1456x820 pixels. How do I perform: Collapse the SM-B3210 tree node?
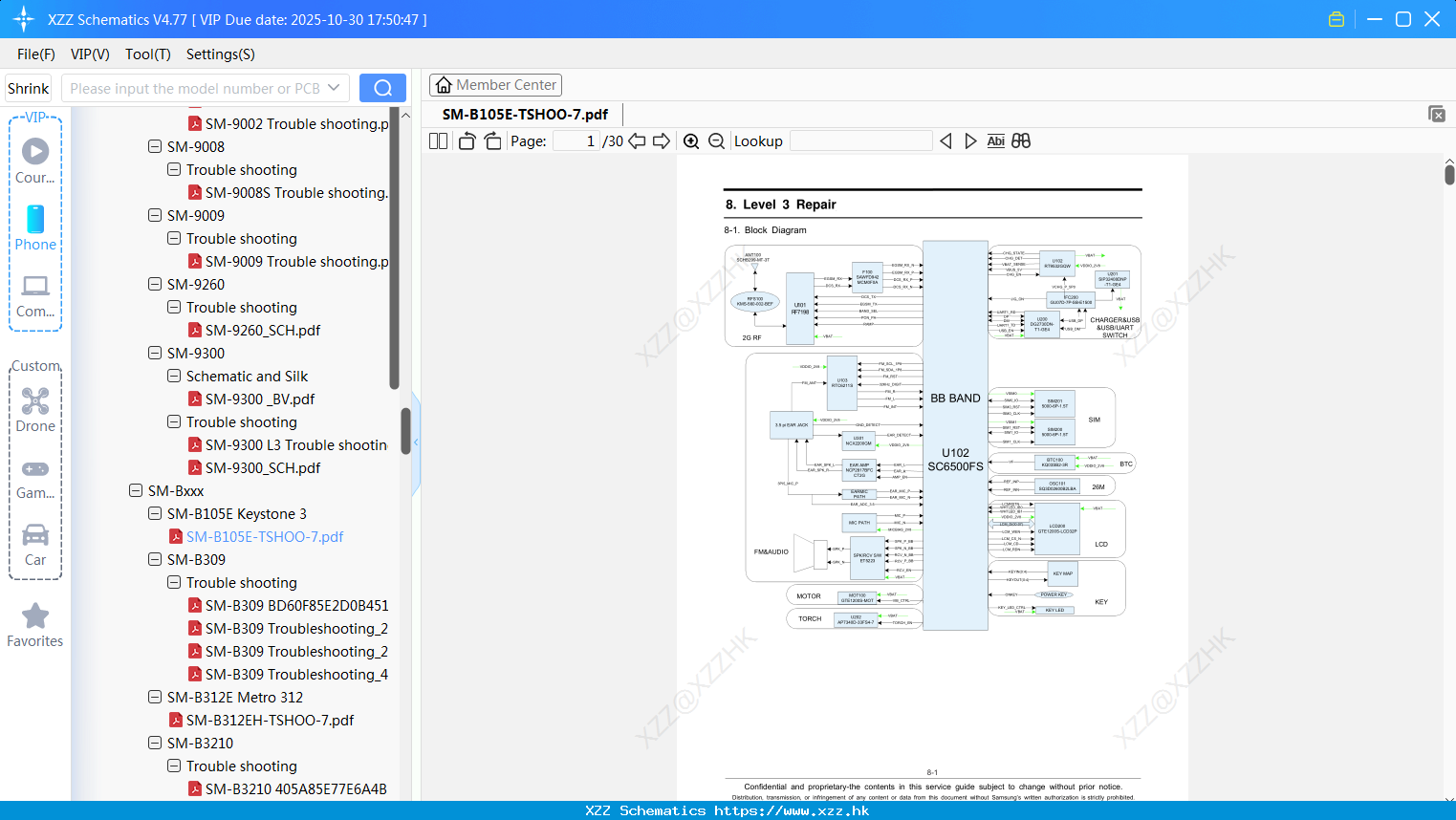tap(155, 743)
